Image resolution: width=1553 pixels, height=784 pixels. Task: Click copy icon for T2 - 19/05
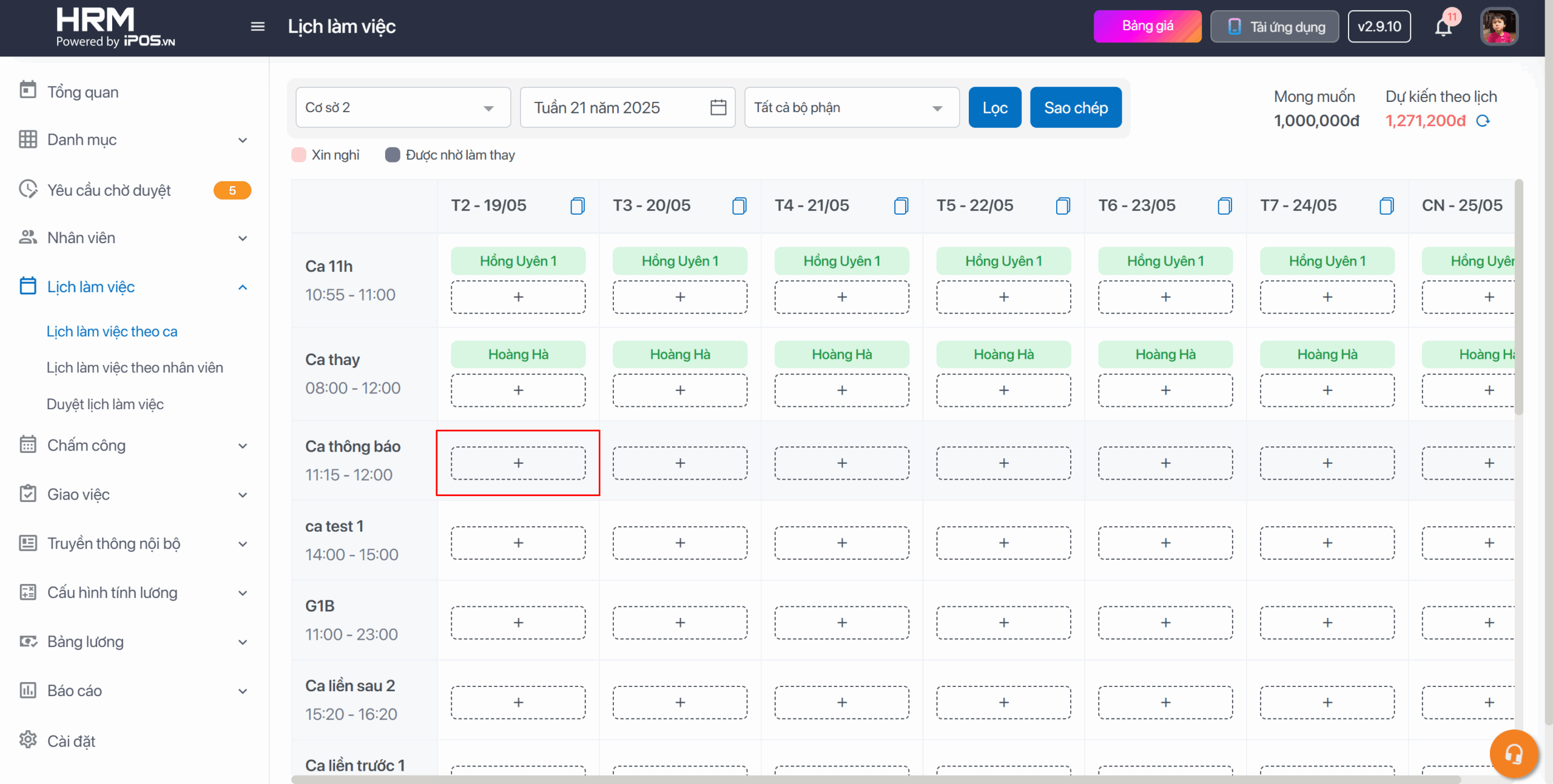pyautogui.click(x=577, y=206)
